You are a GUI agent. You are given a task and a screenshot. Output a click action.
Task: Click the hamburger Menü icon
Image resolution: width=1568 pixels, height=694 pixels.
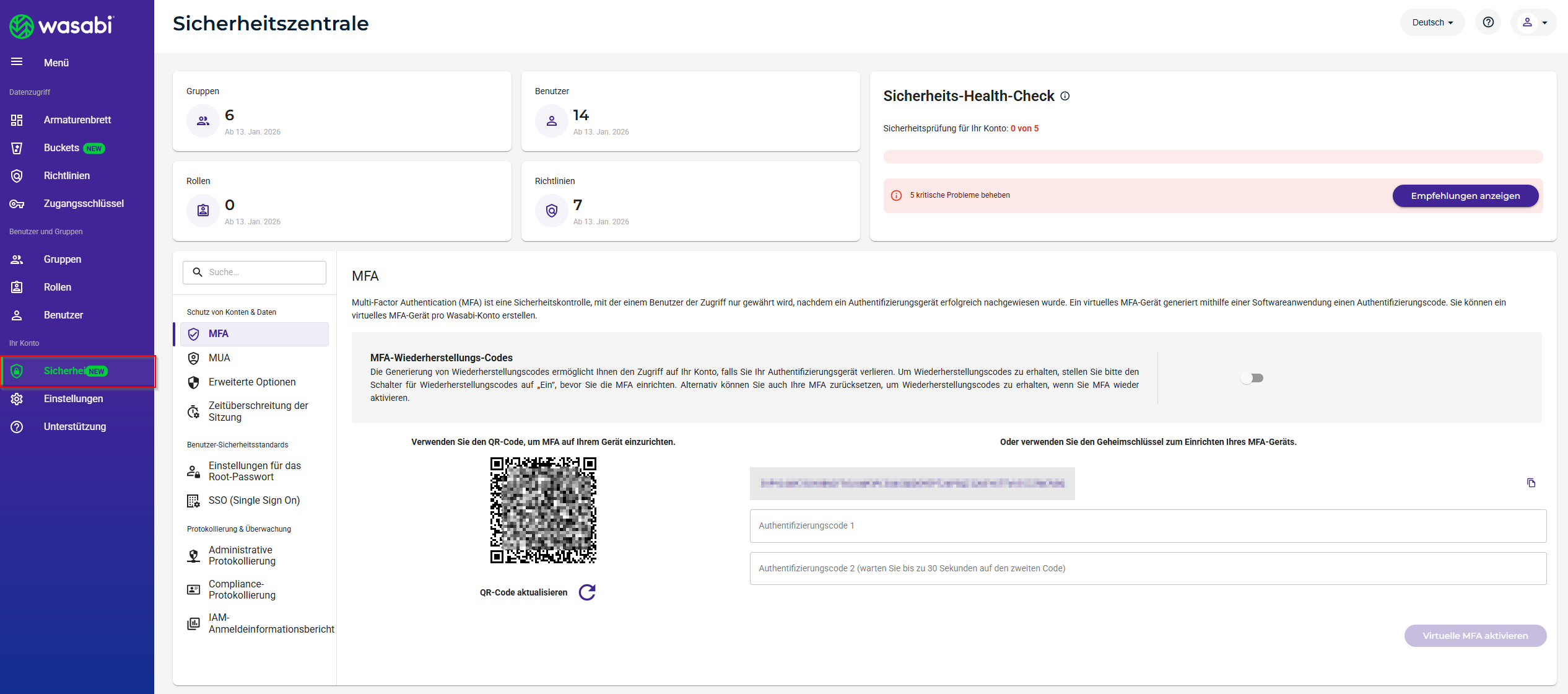(17, 62)
